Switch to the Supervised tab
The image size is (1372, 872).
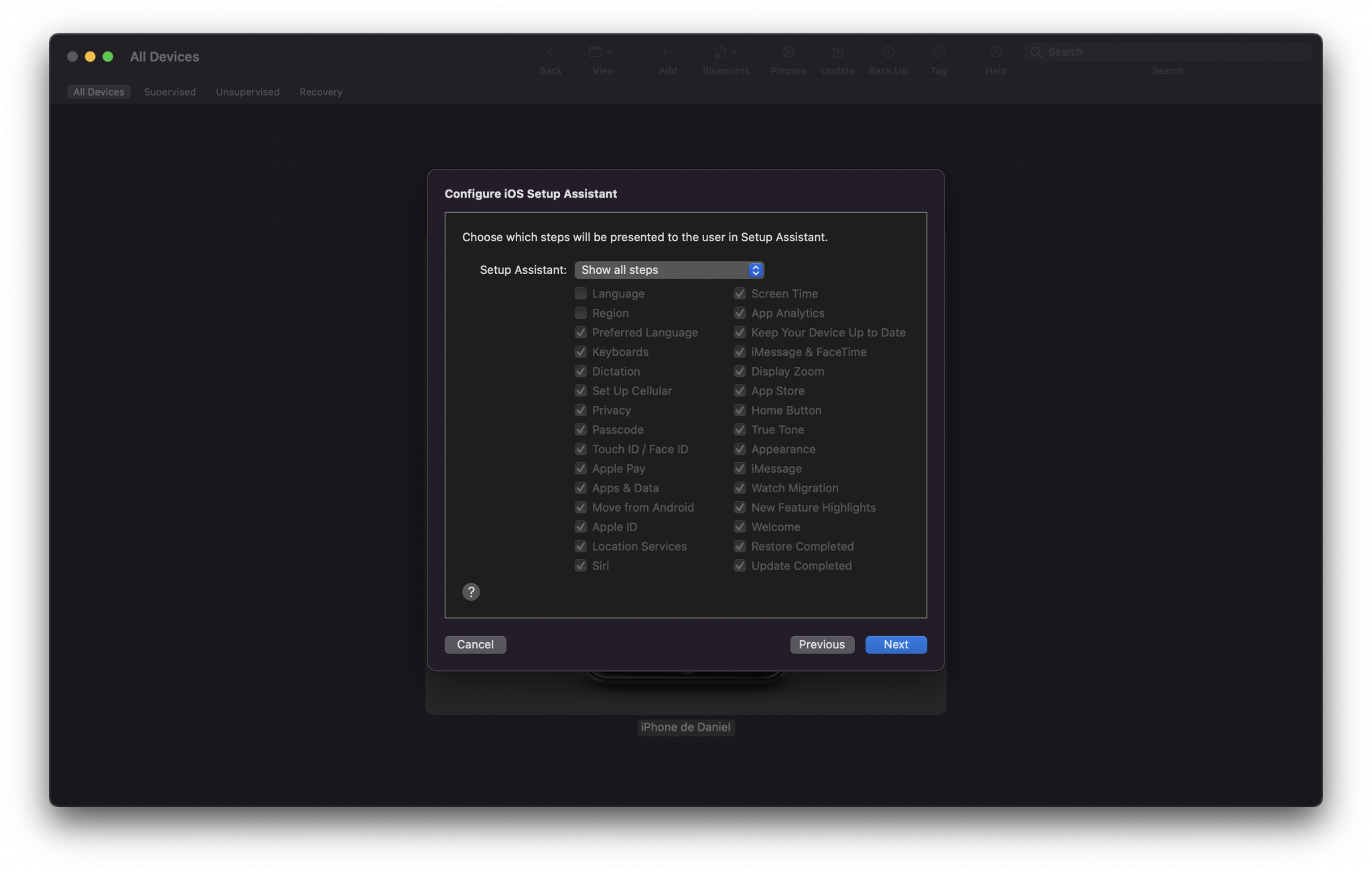(169, 92)
